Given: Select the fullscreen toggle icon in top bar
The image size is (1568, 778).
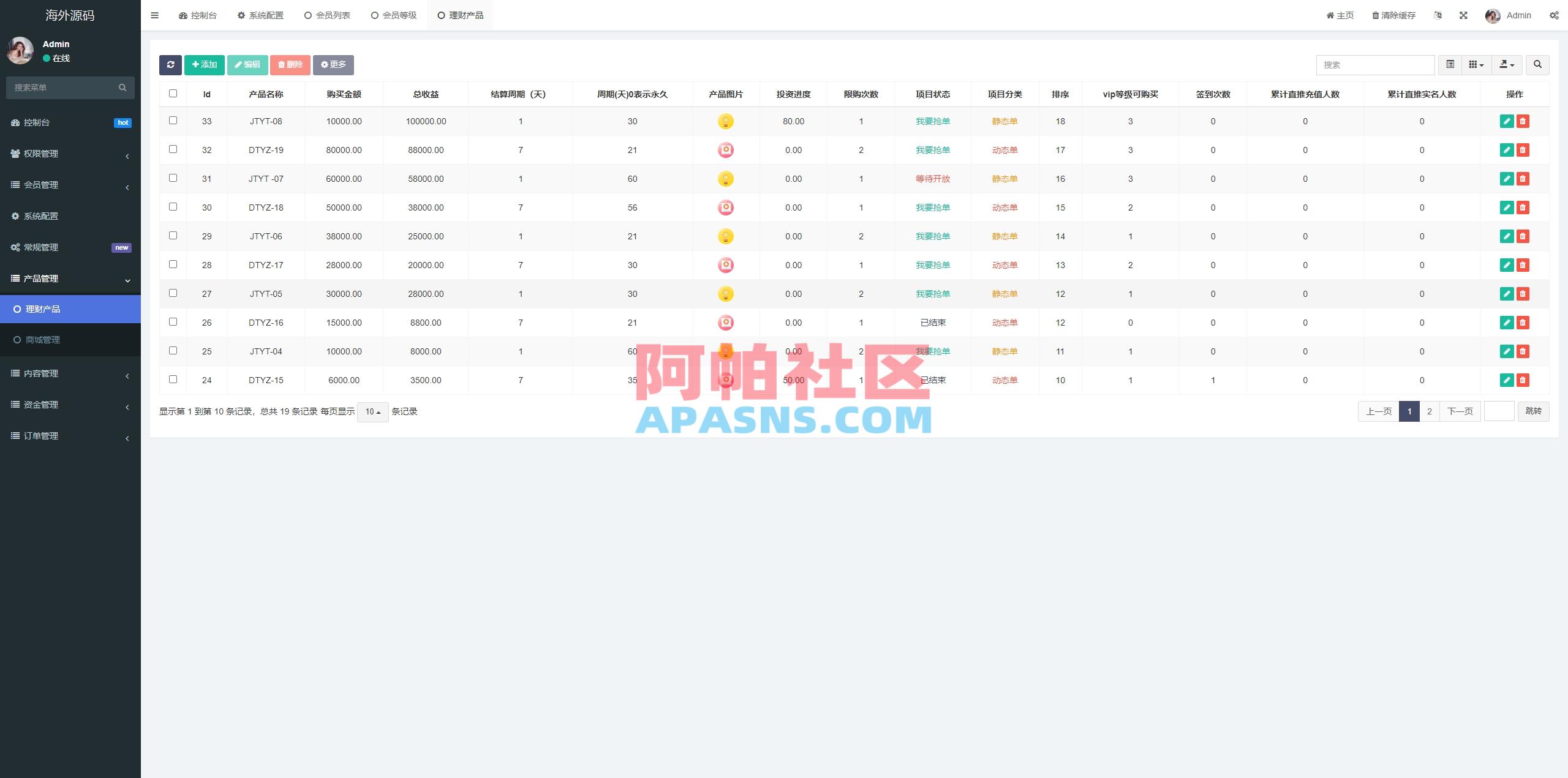Looking at the screenshot, I should pos(1464,15).
